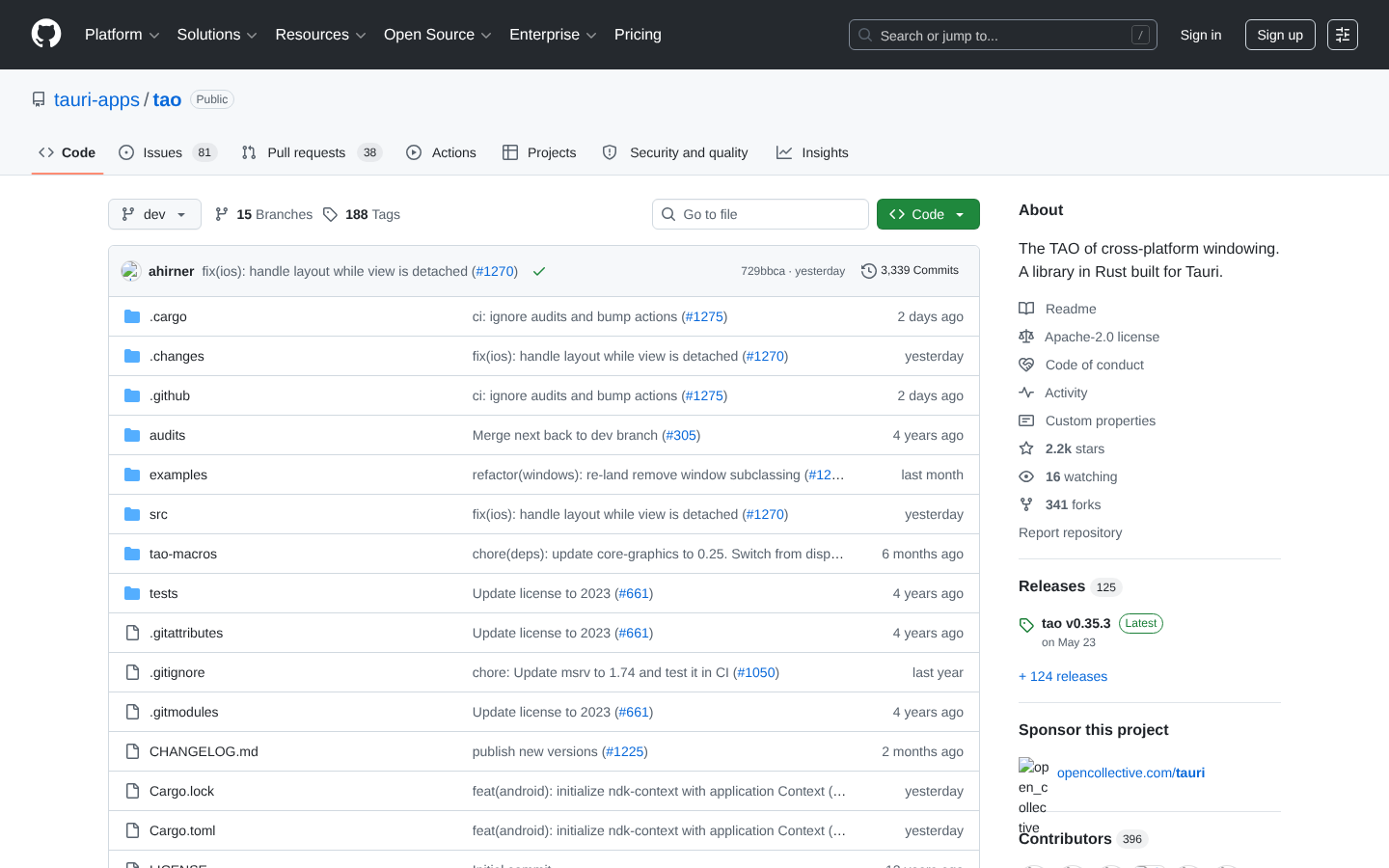The height and width of the screenshot is (868, 1389).
Task: Open the Security and quality tab
Action: [675, 152]
